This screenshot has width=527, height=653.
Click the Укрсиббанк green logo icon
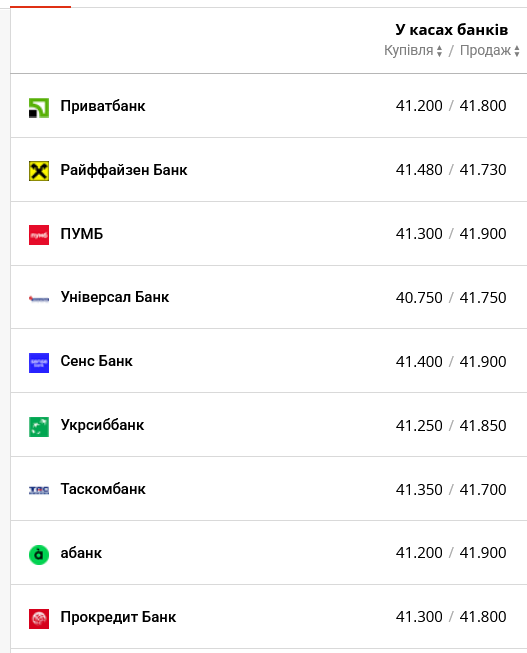point(39,427)
